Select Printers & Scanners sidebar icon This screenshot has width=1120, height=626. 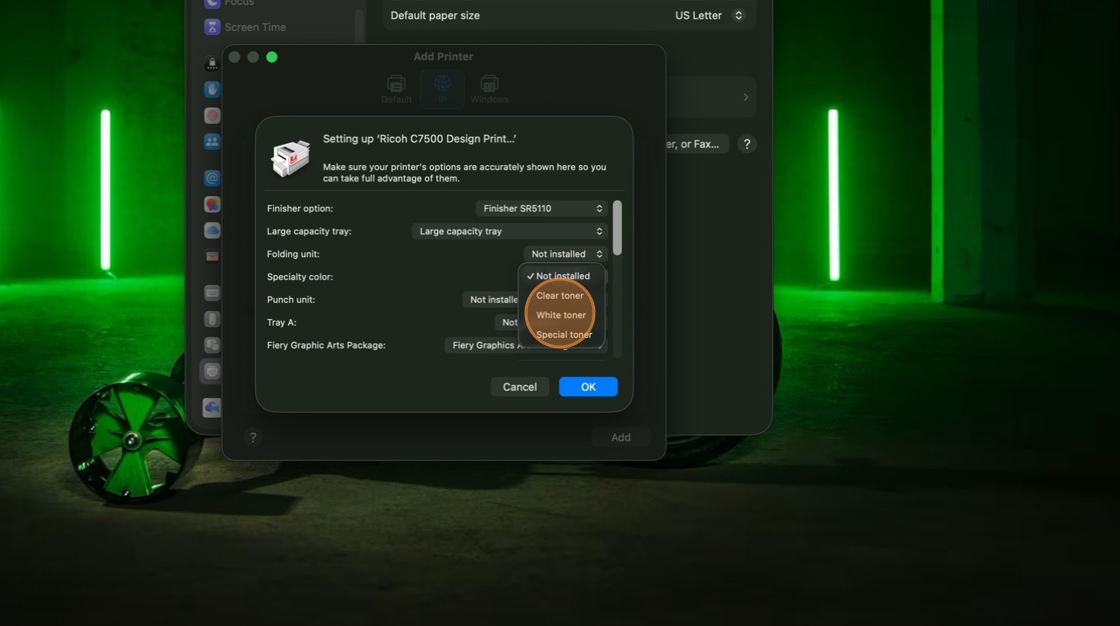coord(211,371)
